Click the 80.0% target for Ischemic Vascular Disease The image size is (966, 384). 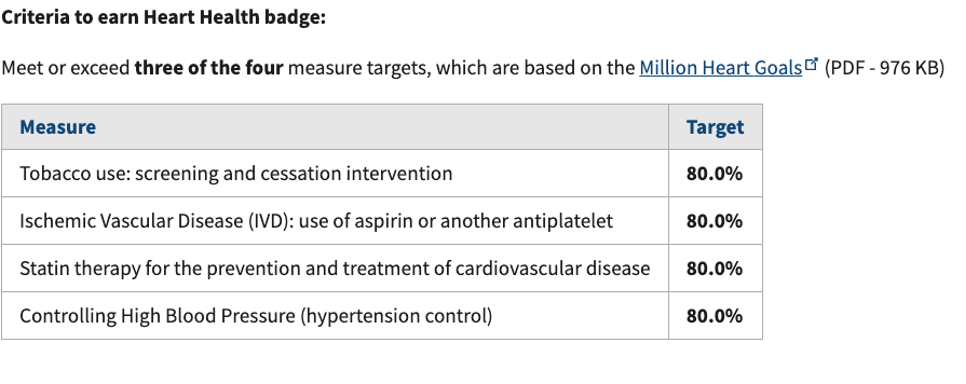(x=715, y=221)
